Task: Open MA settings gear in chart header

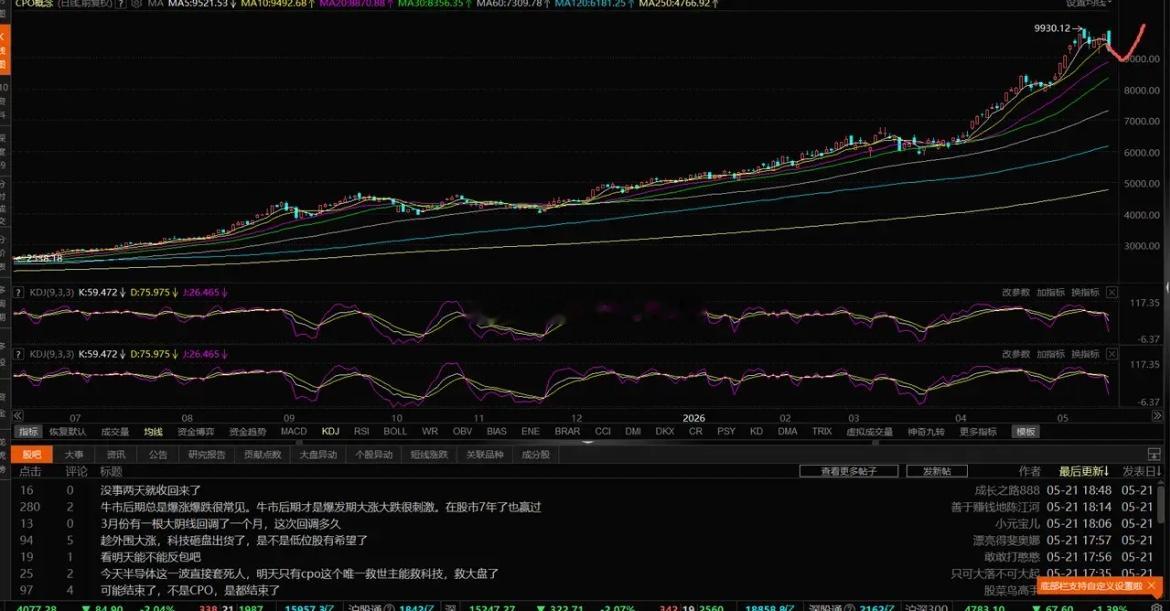Action: (137, 4)
